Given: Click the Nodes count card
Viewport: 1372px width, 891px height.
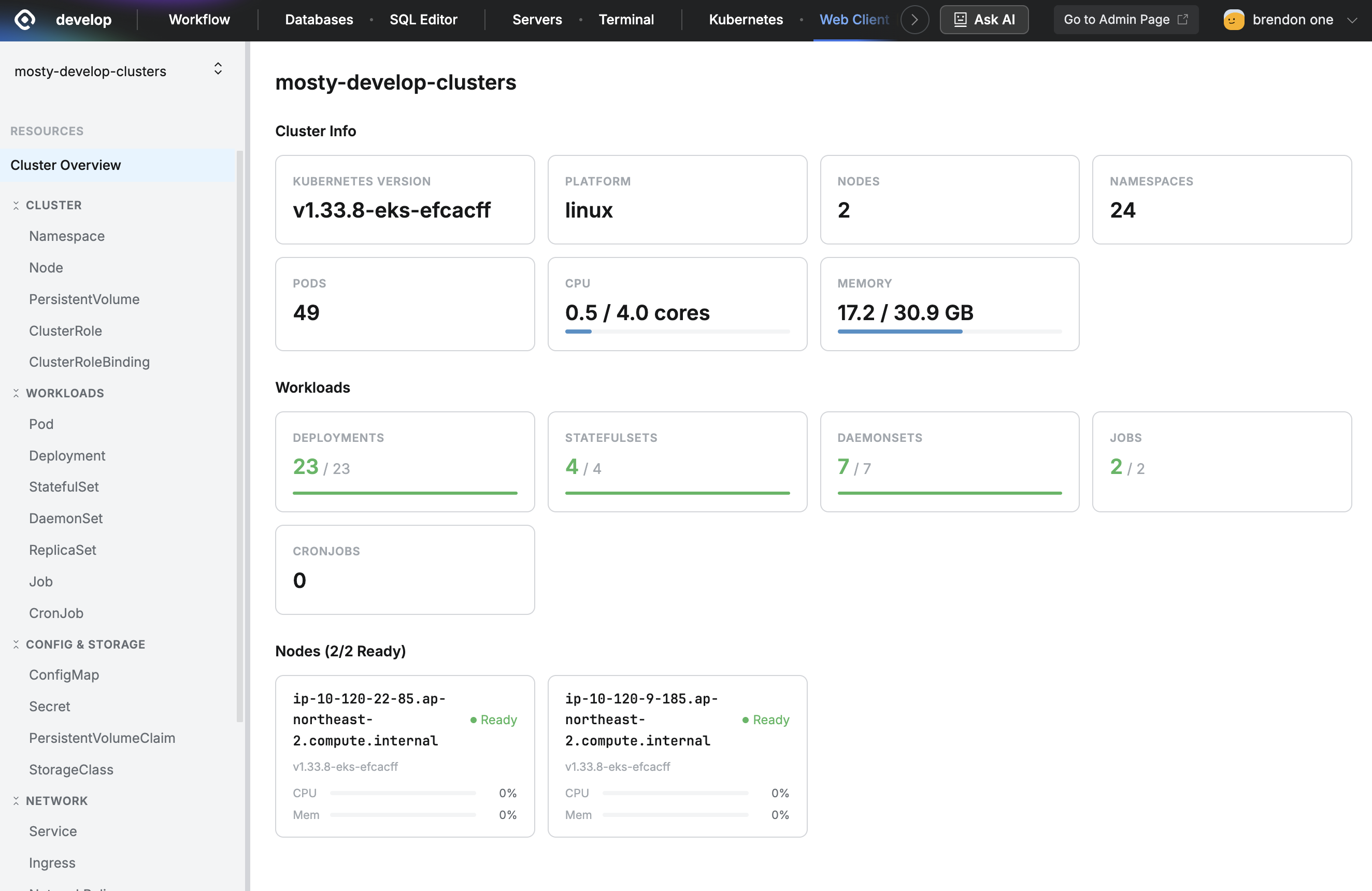Looking at the screenshot, I should coord(949,199).
